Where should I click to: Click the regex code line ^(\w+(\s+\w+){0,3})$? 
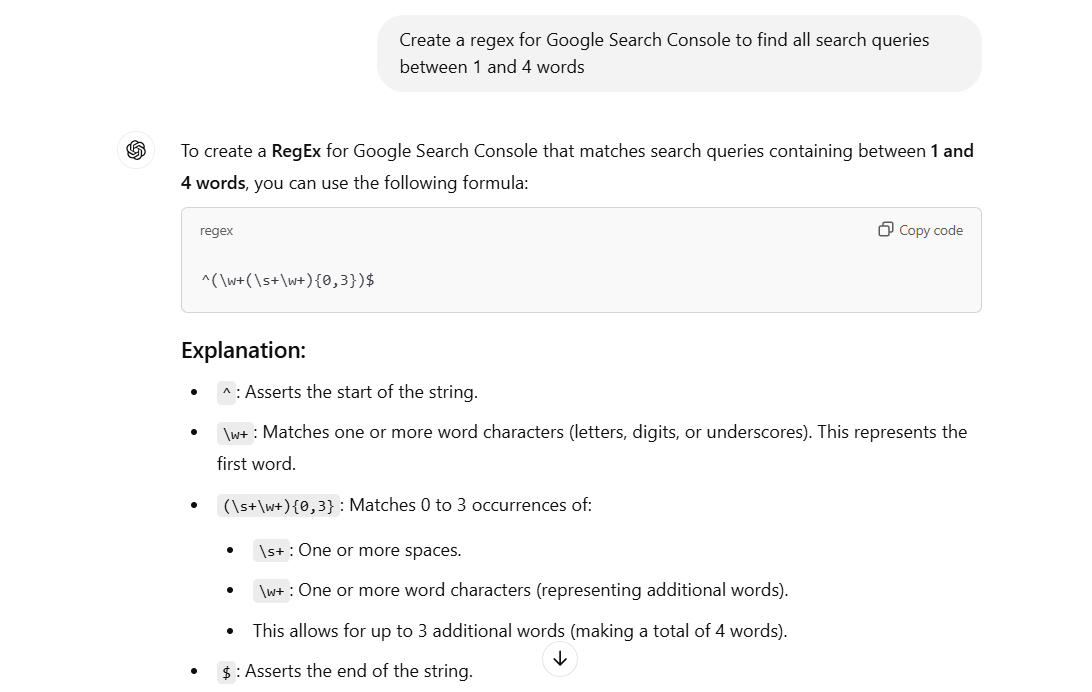click(x=288, y=280)
